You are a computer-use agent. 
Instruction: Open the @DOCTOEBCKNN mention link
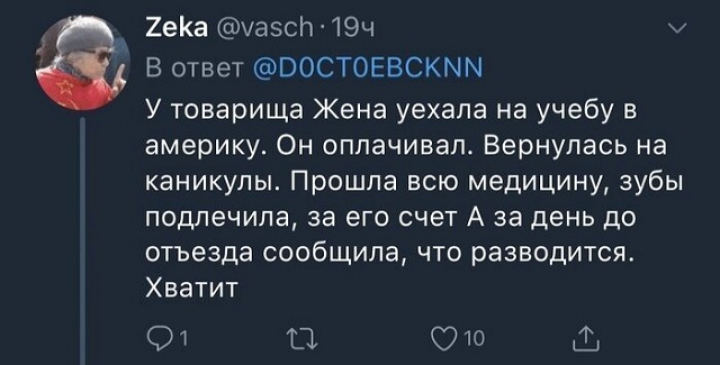coord(367,70)
